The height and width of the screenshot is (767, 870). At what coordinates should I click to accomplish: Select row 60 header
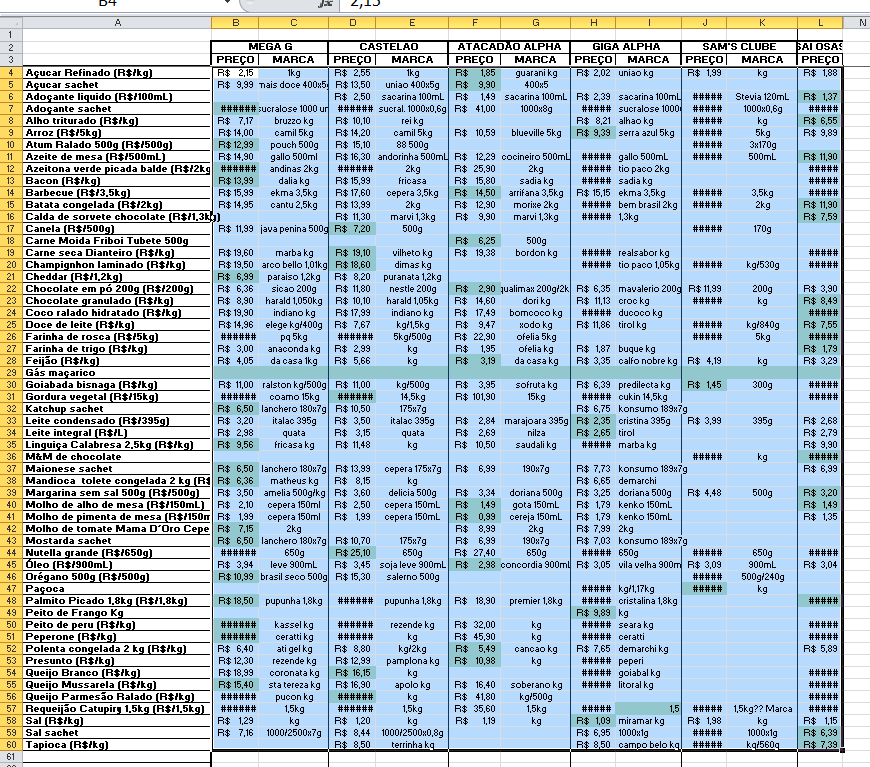click(x=11, y=745)
